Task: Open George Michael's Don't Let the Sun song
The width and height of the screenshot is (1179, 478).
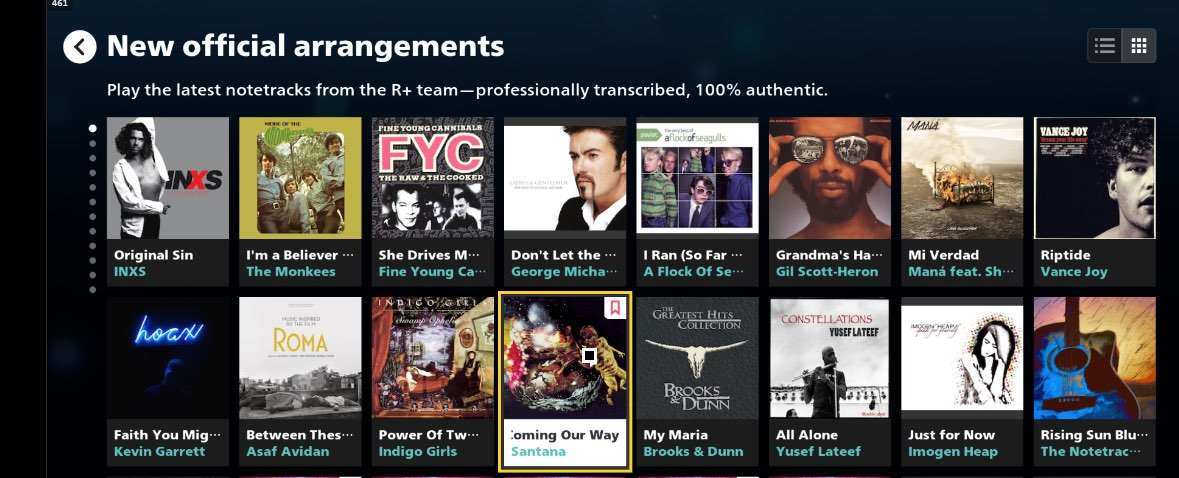Action: (x=563, y=255)
